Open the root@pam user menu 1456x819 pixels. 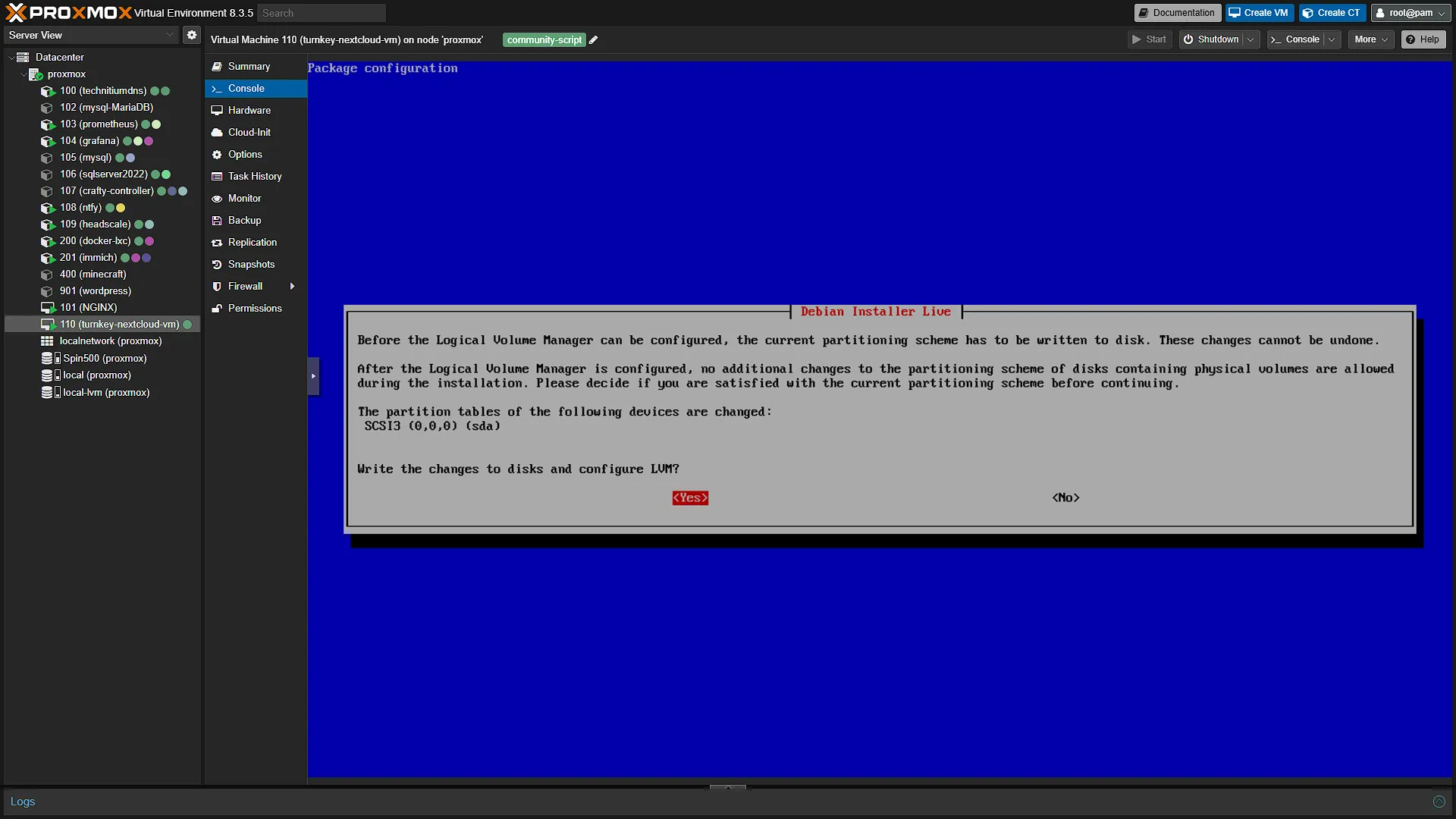tap(1410, 13)
